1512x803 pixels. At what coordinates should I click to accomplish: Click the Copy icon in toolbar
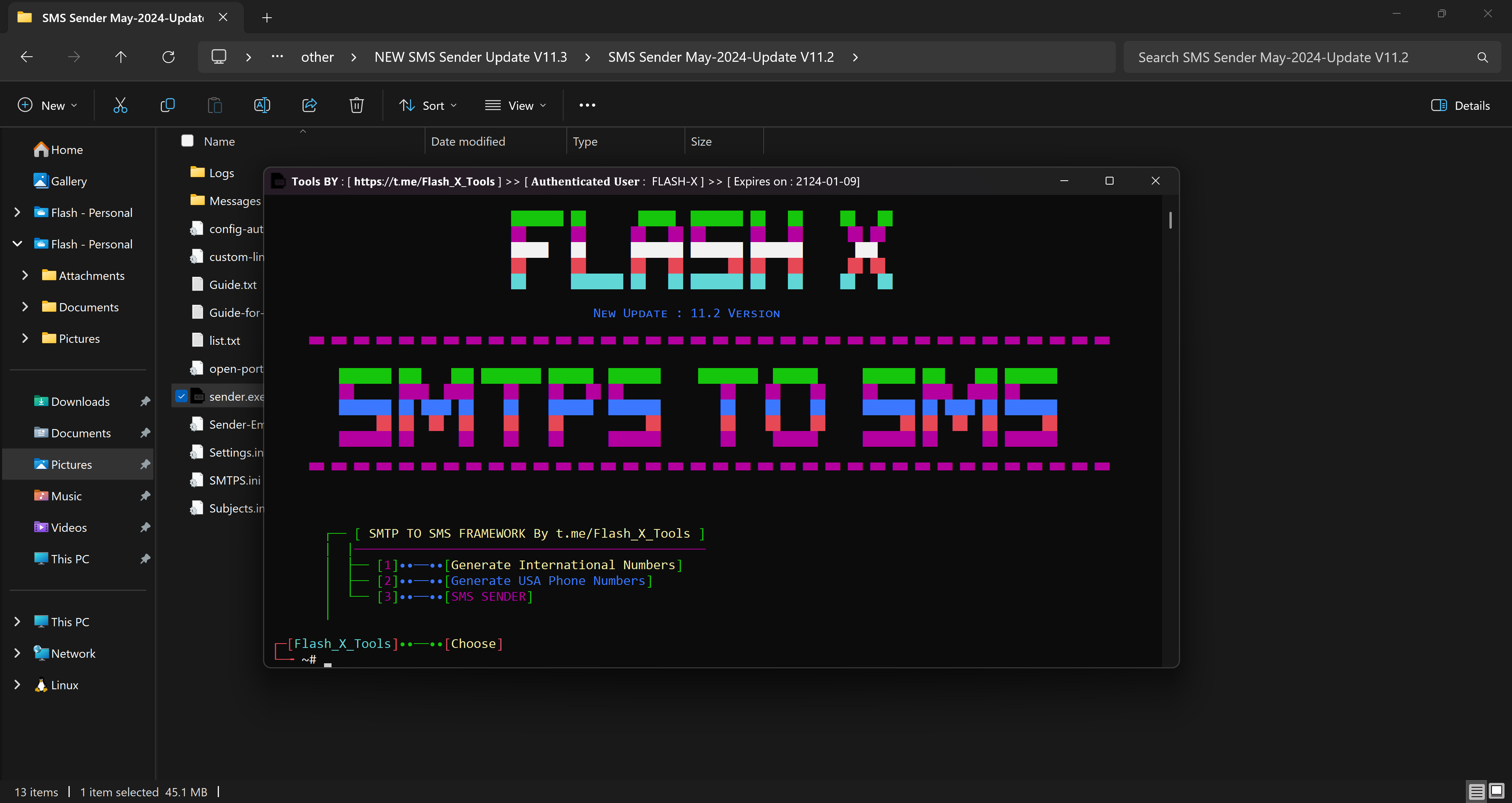[167, 105]
